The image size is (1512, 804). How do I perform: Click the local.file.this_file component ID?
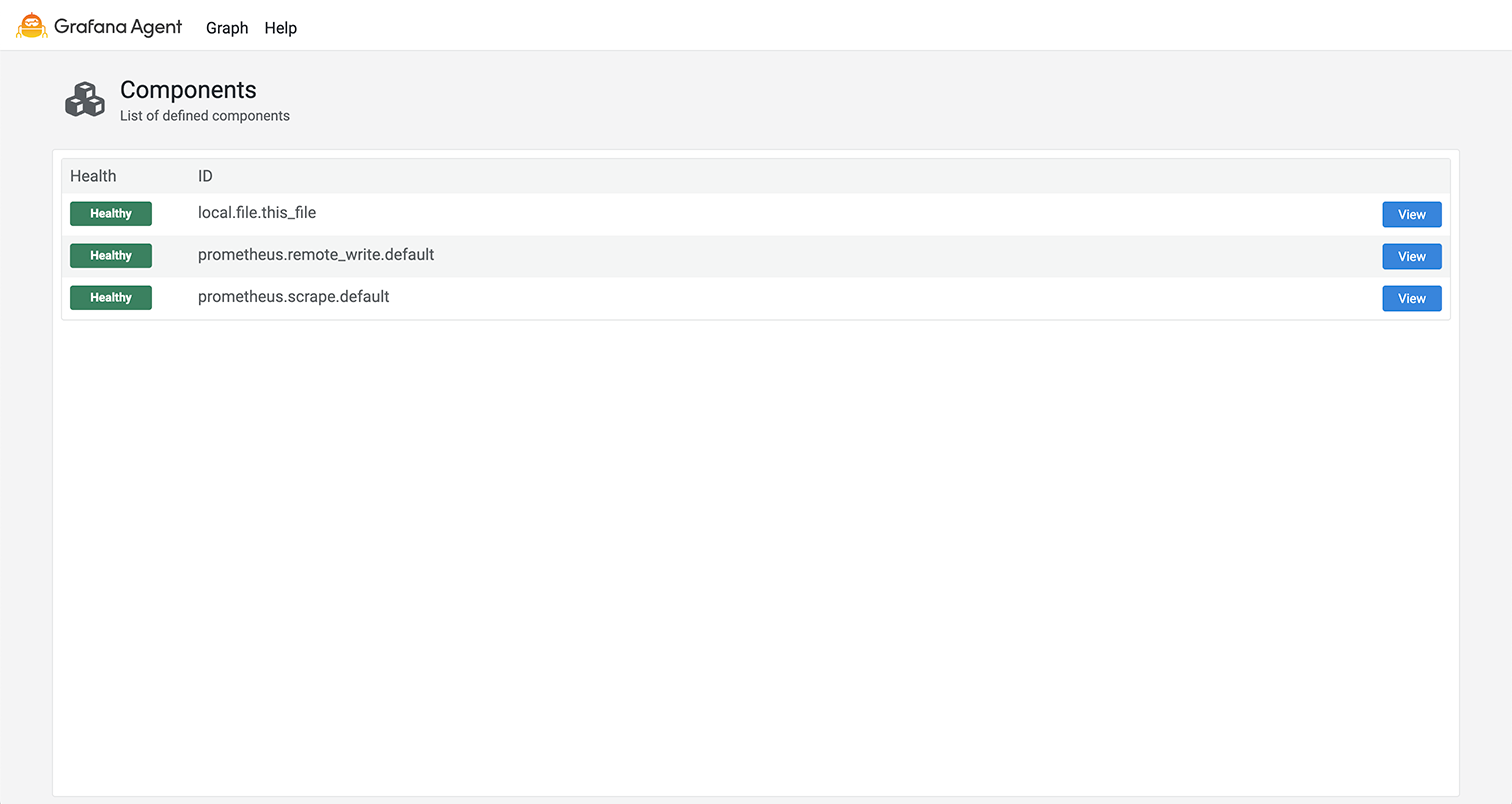[x=257, y=212]
